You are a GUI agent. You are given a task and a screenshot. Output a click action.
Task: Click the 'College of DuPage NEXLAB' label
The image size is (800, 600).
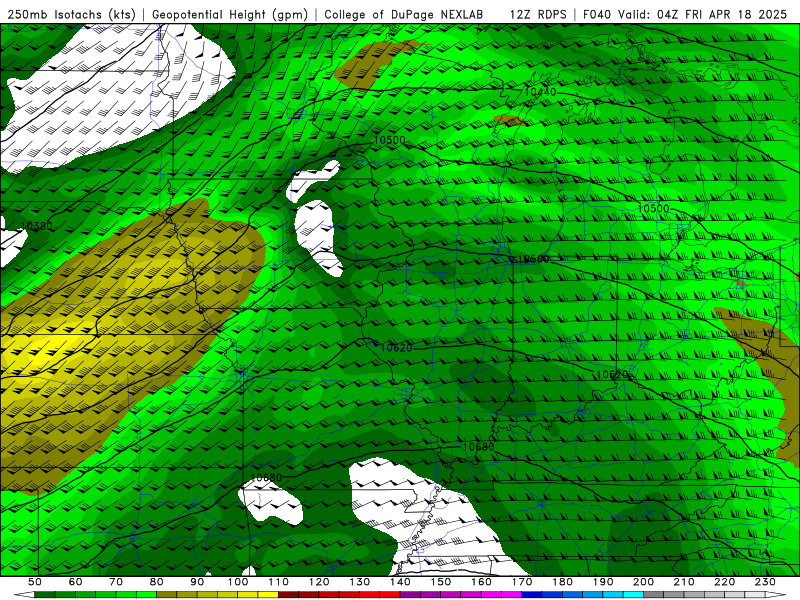point(404,14)
